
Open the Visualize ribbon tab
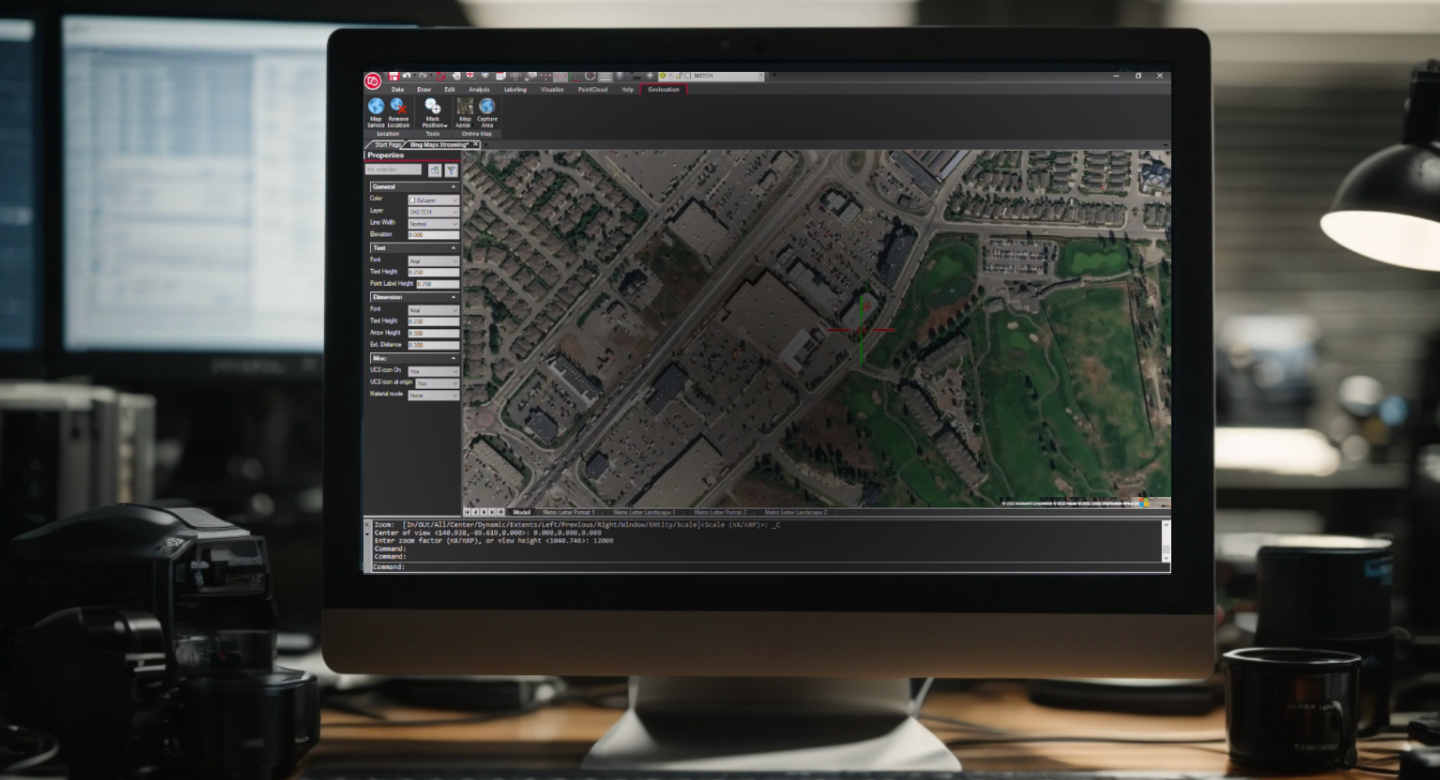pyautogui.click(x=552, y=89)
